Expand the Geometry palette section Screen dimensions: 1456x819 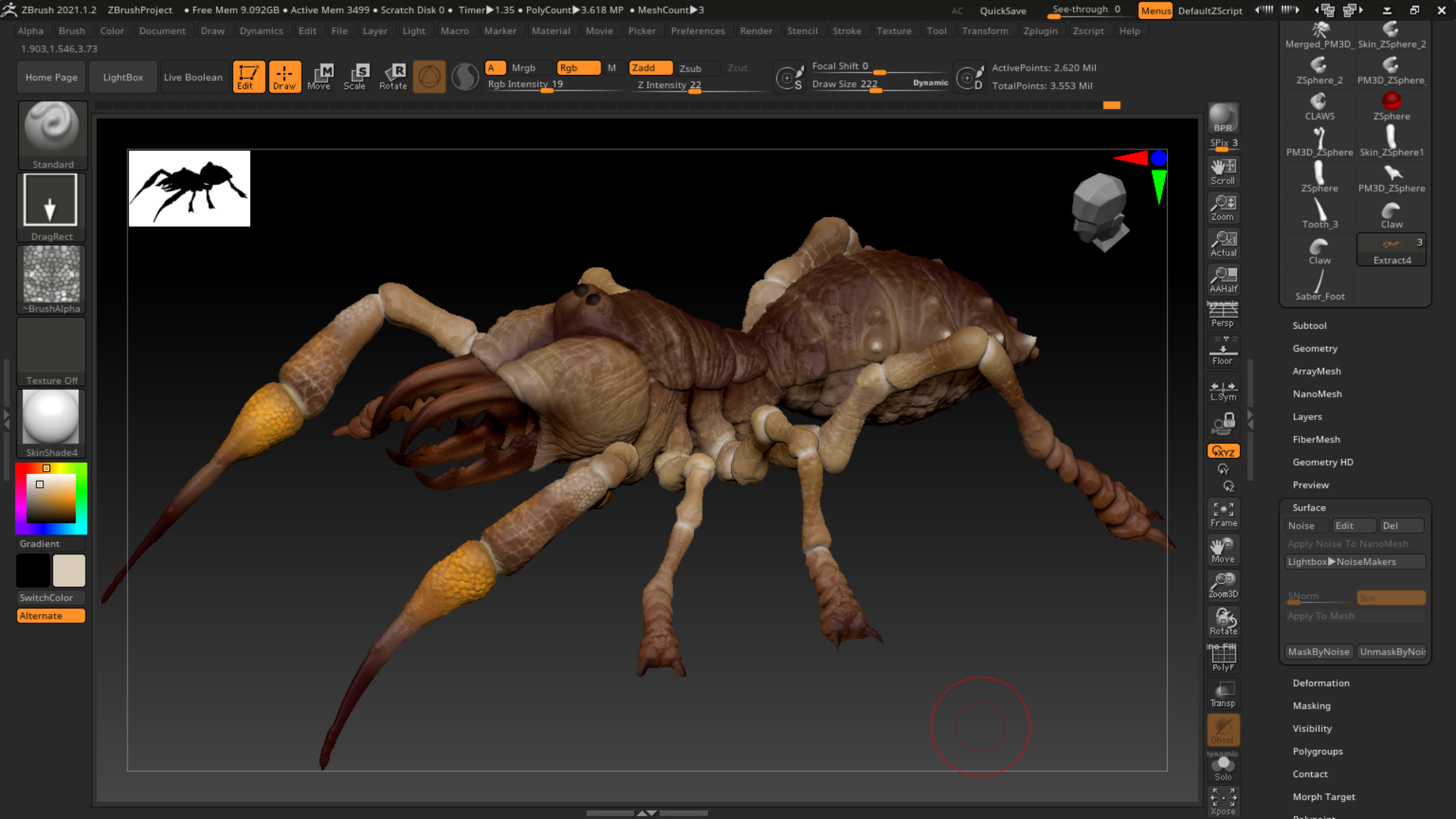(x=1314, y=348)
